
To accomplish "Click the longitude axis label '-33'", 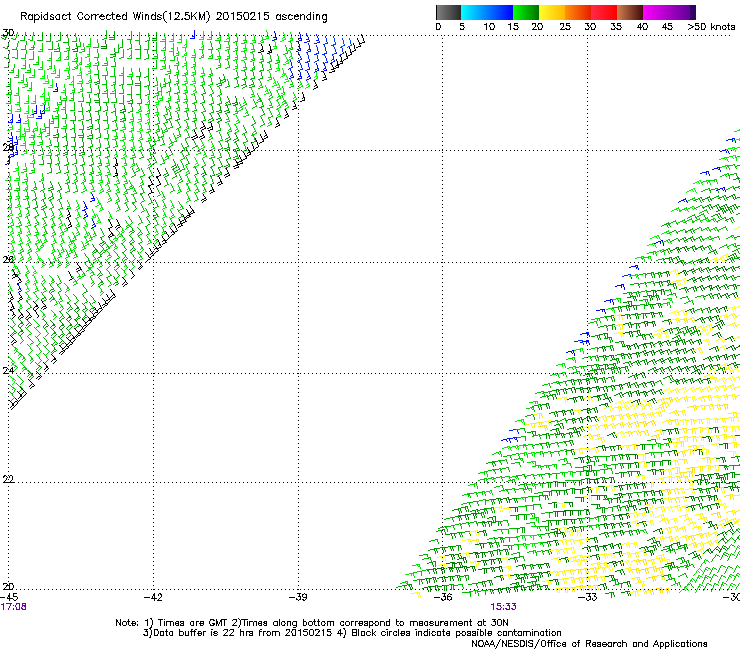I will (x=588, y=597).
